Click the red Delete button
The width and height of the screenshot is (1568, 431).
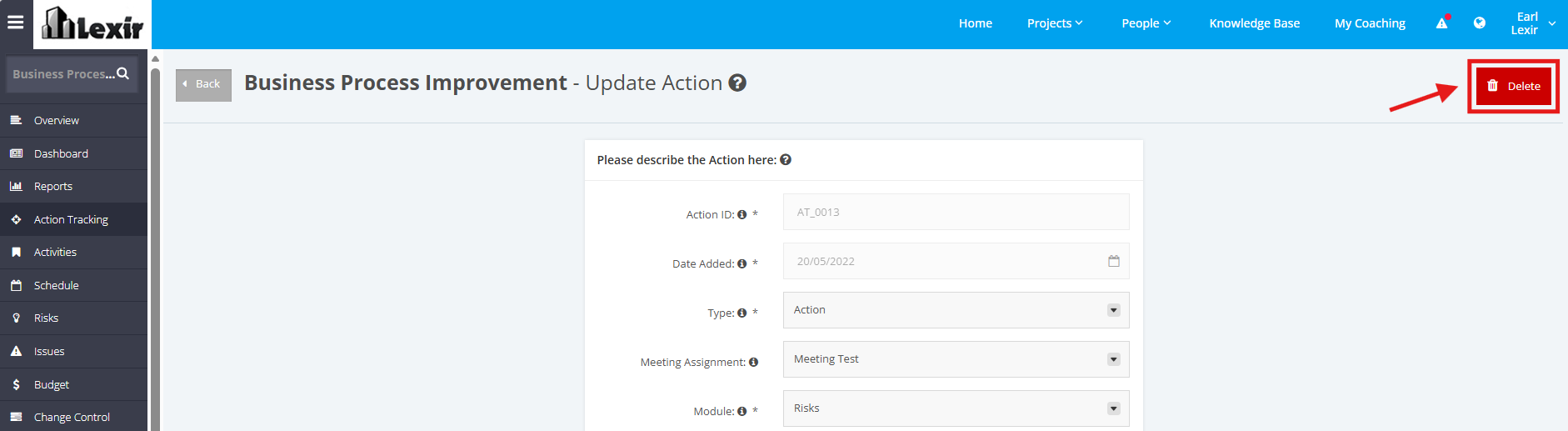[x=1513, y=86]
